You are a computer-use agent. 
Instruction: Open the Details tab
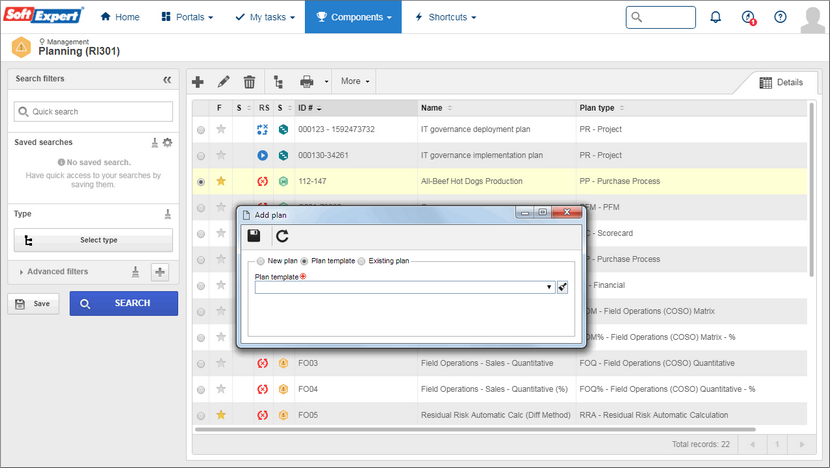click(x=781, y=83)
